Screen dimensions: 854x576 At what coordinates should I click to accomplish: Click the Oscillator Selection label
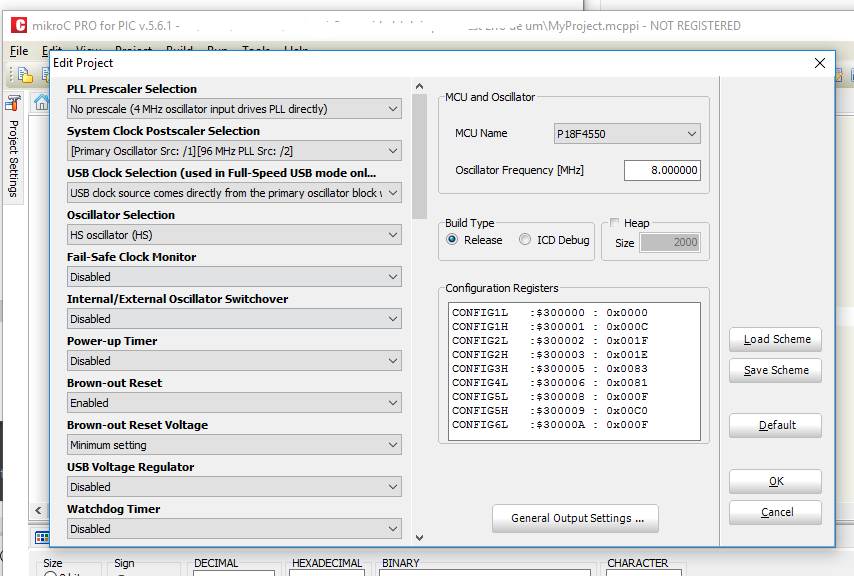pyautogui.click(x=121, y=215)
